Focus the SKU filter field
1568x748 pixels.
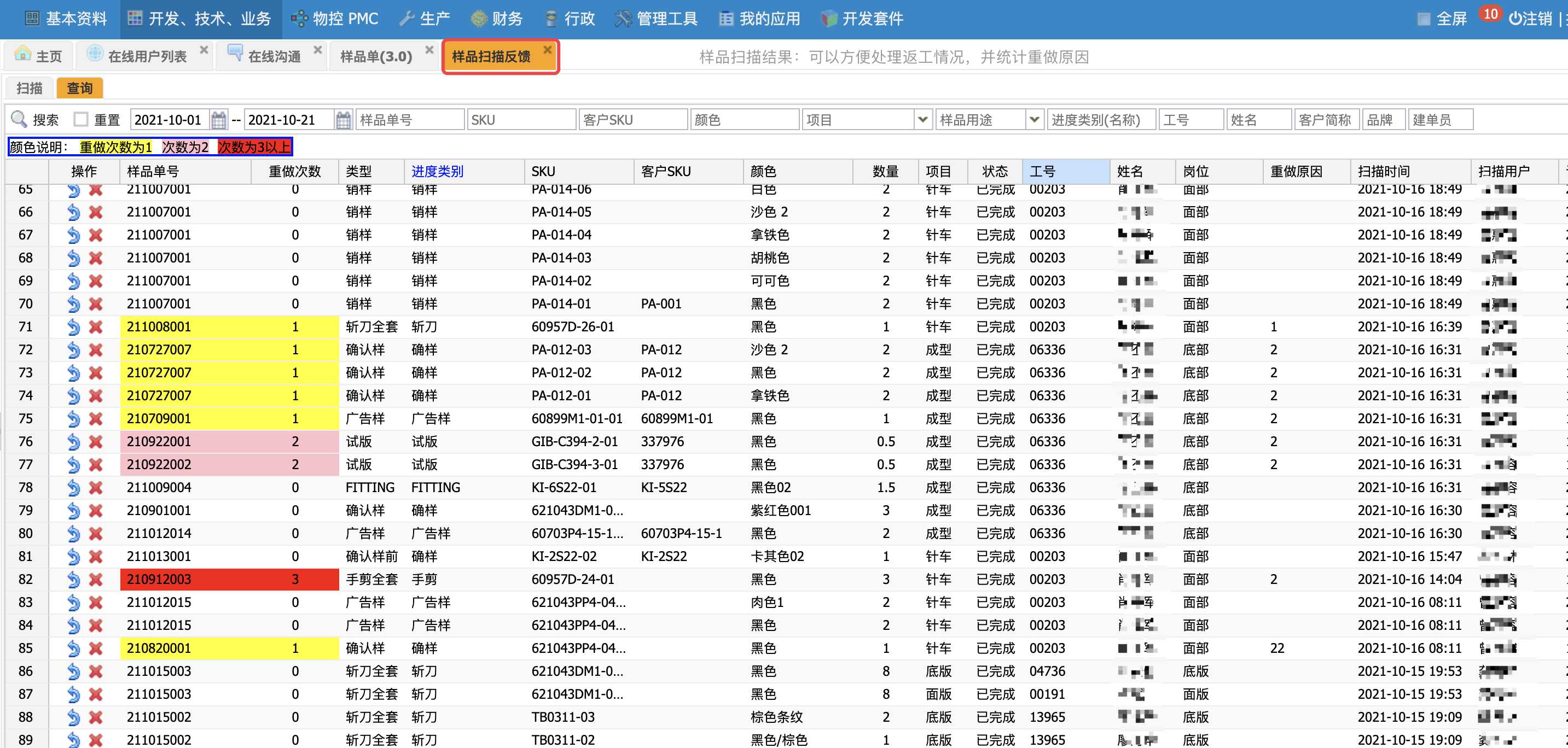click(x=521, y=120)
